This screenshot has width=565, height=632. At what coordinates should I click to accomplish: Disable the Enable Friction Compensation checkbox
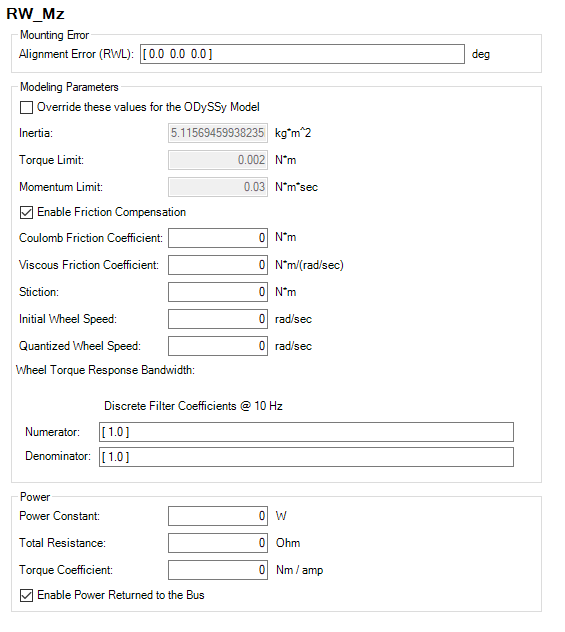click(x=26, y=212)
